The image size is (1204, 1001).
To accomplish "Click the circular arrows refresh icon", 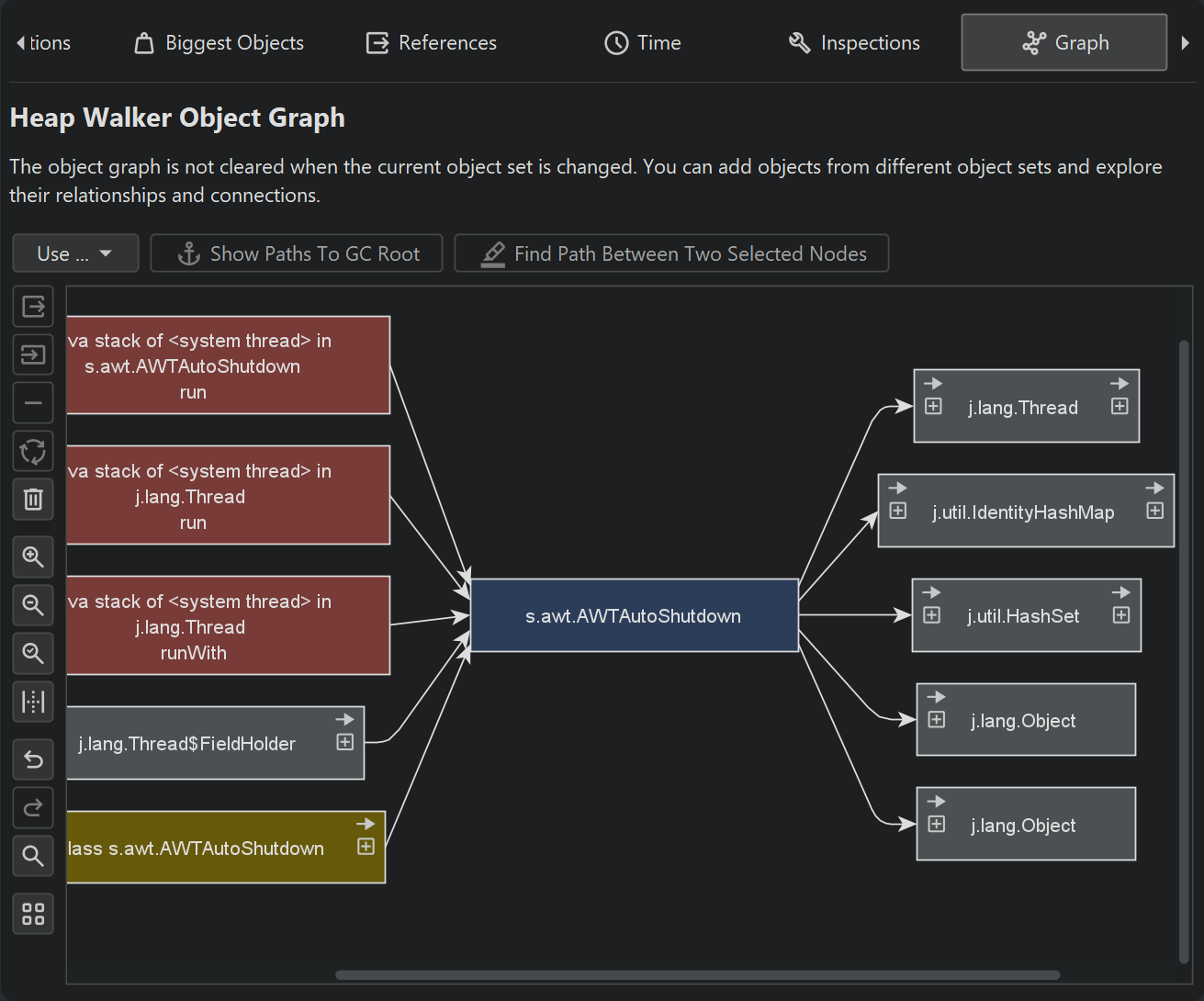I will click(33, 451).
